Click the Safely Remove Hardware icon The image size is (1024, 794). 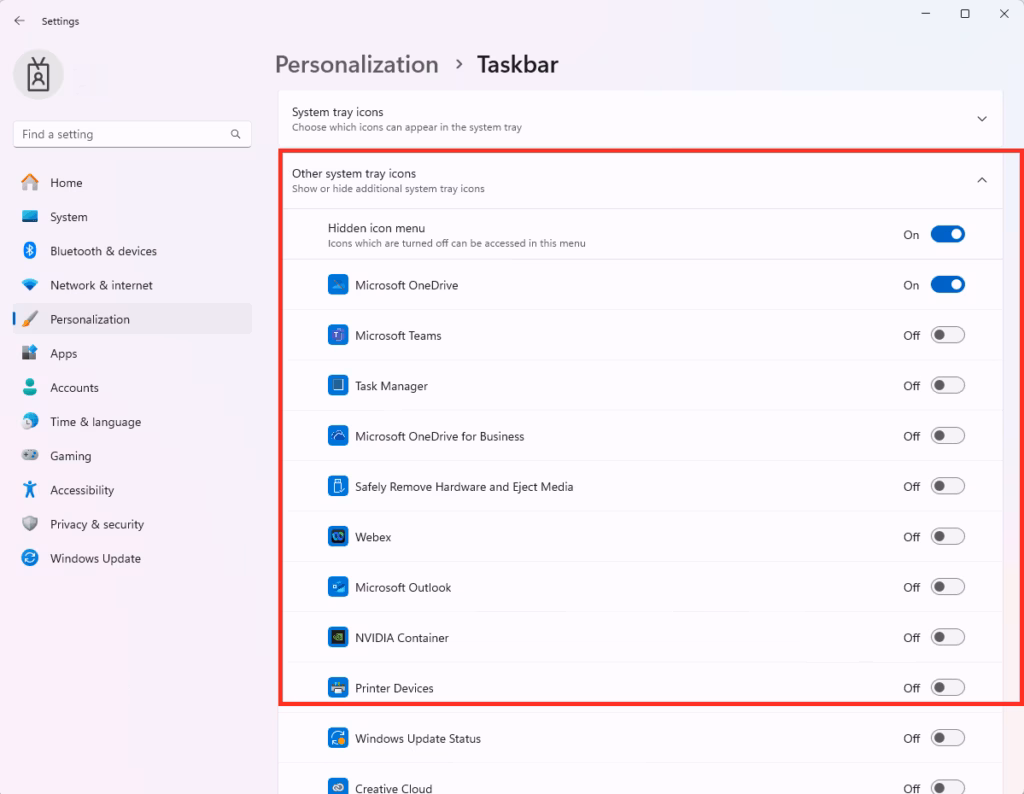coord(338,486)
